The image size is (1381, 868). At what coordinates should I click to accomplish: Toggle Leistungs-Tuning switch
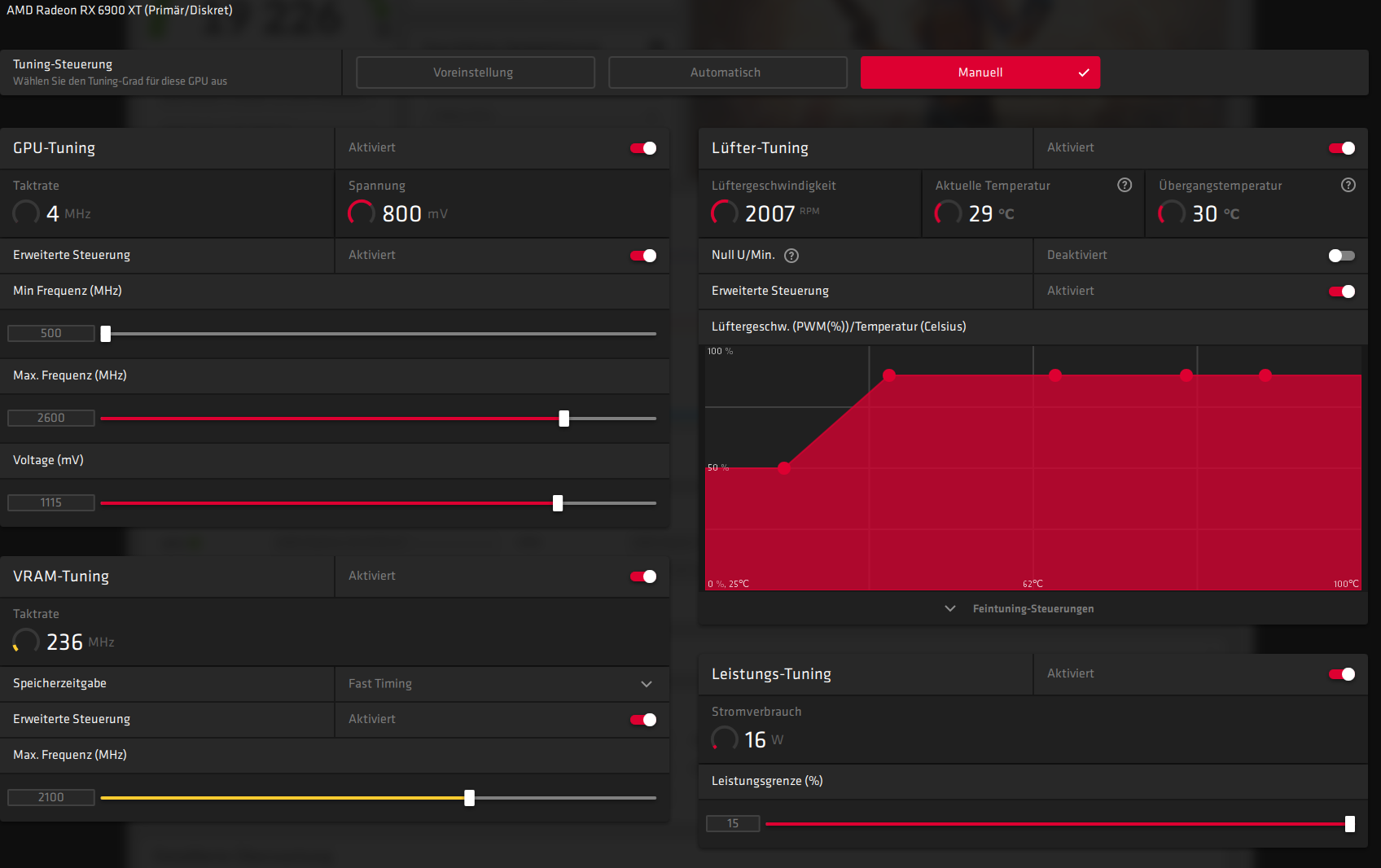coord(1342,674)
